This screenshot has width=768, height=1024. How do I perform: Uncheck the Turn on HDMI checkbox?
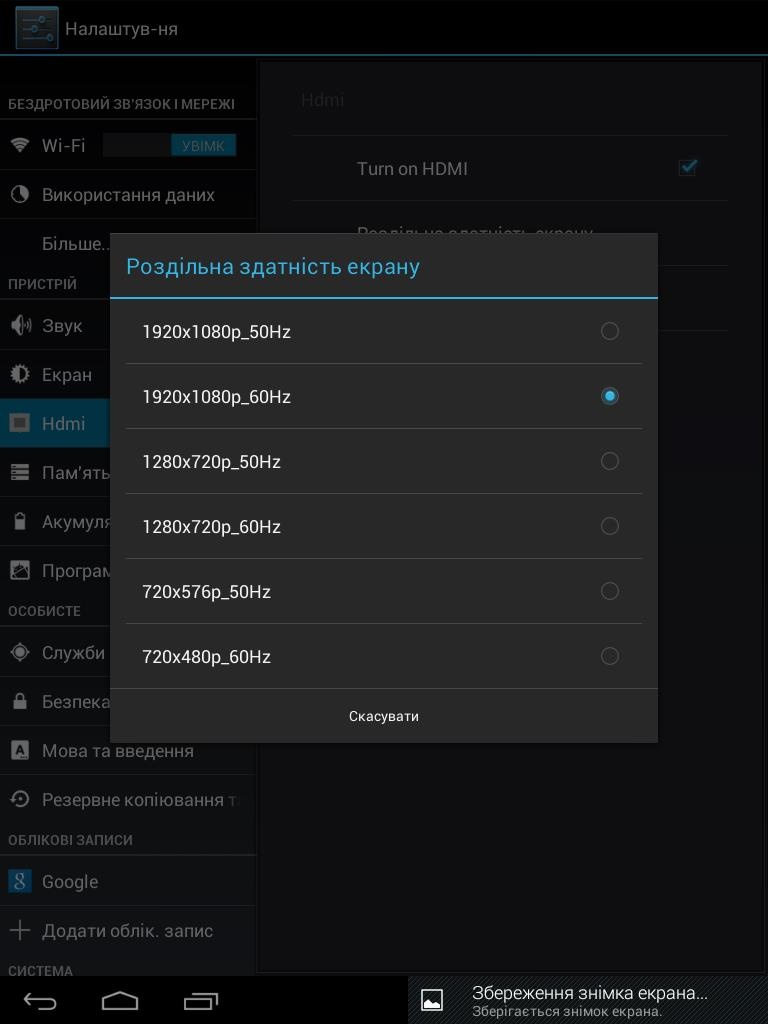tap(687, 168)
